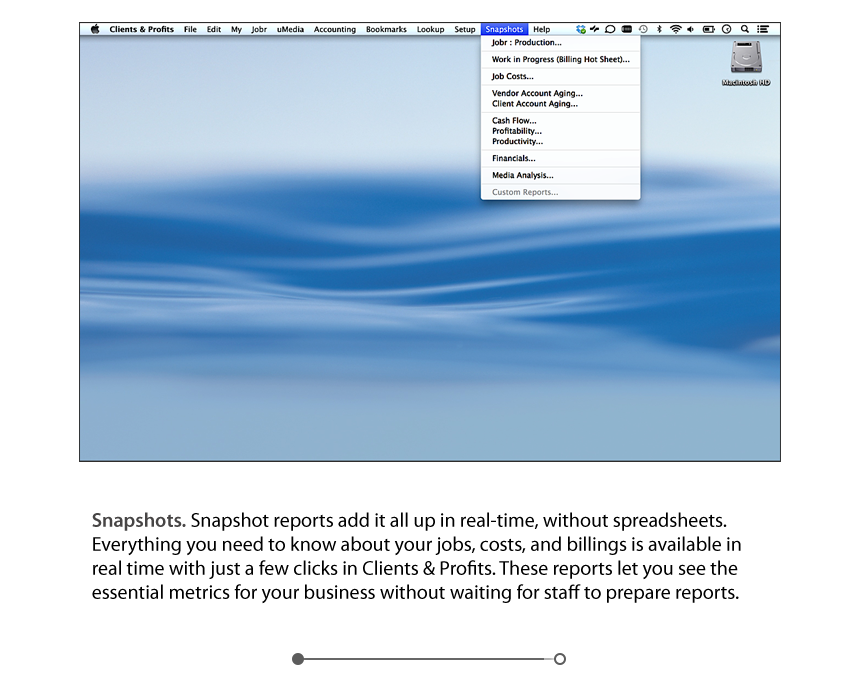The width and height of the screenshot is (860, 680).
Task: Click the volume speaker icon
Action: [x=691, y=29]
